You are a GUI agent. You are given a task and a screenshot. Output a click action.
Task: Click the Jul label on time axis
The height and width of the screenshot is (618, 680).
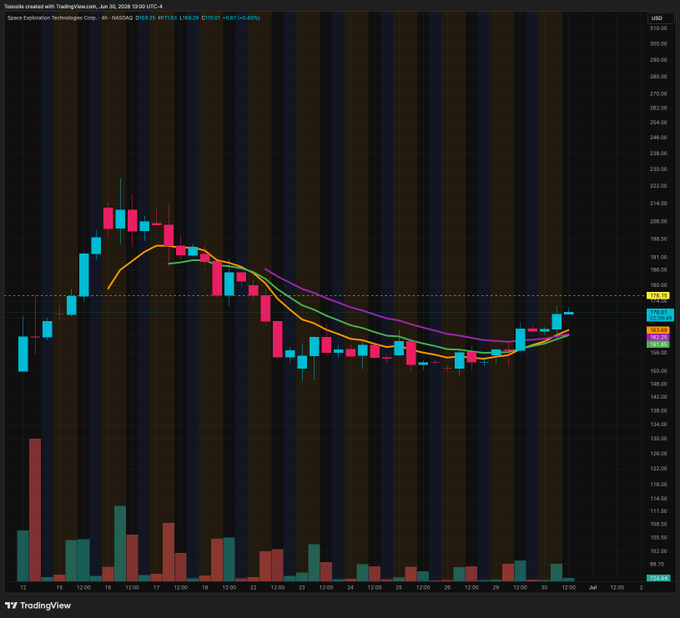(592, 588)
